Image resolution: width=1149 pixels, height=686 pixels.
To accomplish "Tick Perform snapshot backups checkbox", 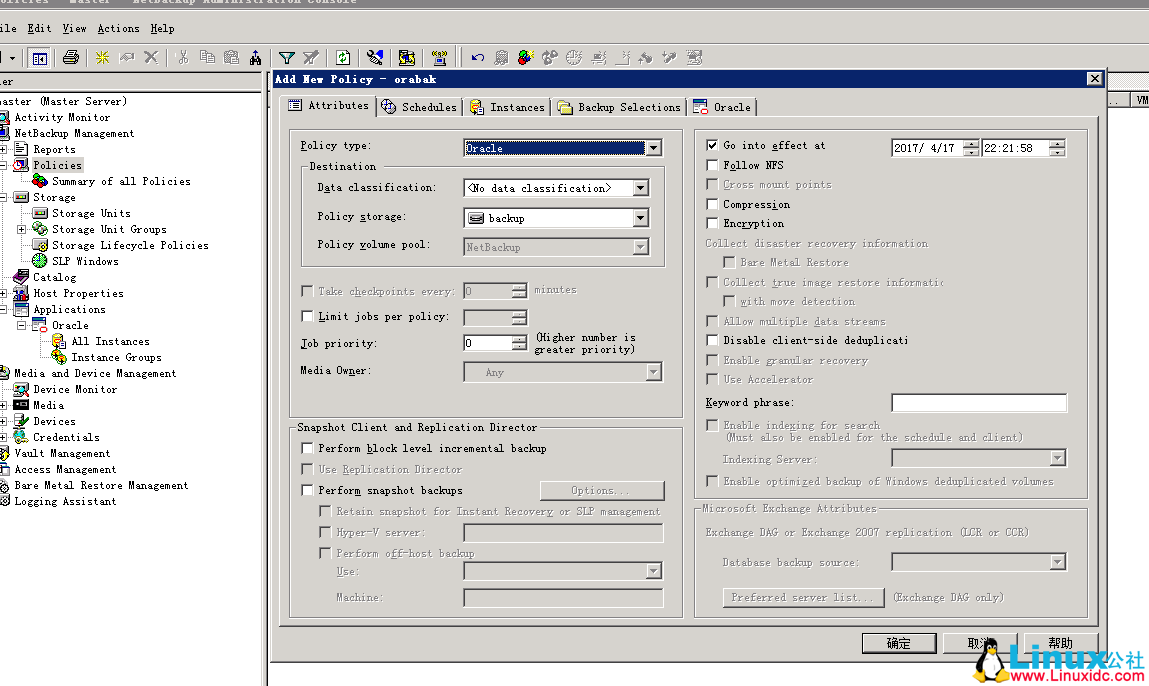I will click(x=308, y=490).
